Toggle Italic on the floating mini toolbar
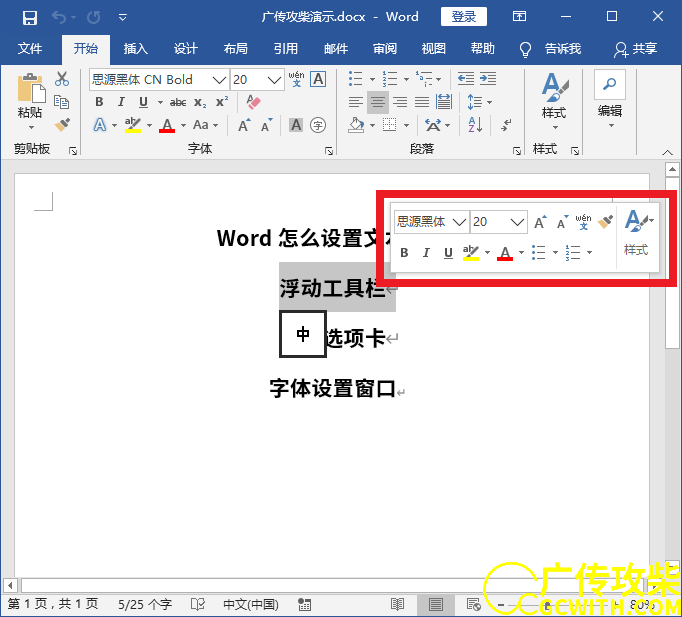 tap(426, 253)
